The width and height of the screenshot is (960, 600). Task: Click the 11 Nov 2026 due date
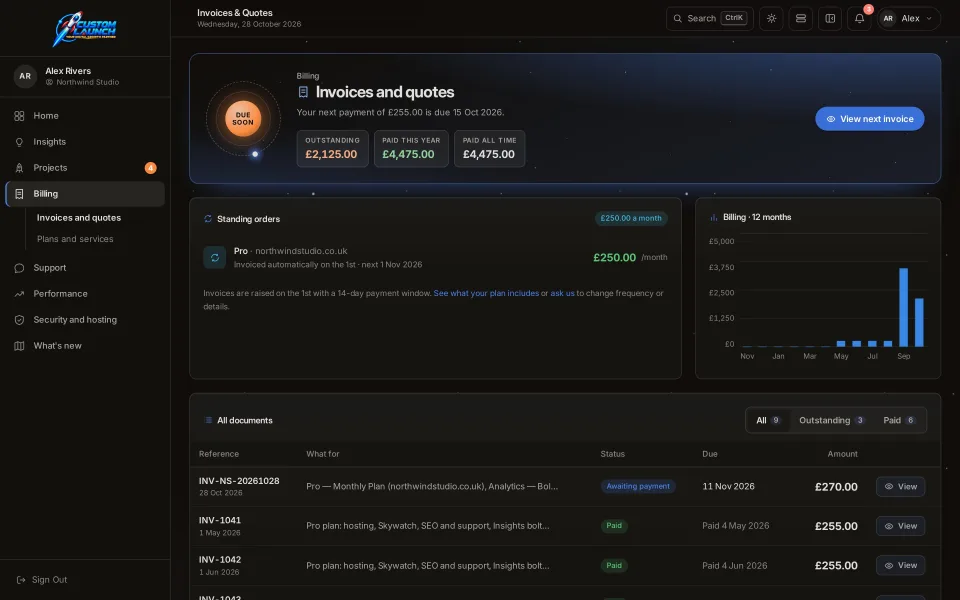coord(728,486)
